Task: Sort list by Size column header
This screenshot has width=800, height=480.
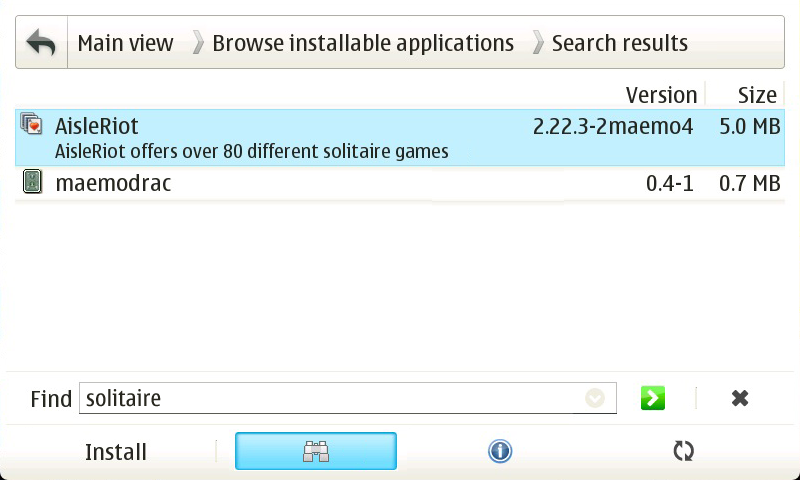Action: [x=756, y=95]
